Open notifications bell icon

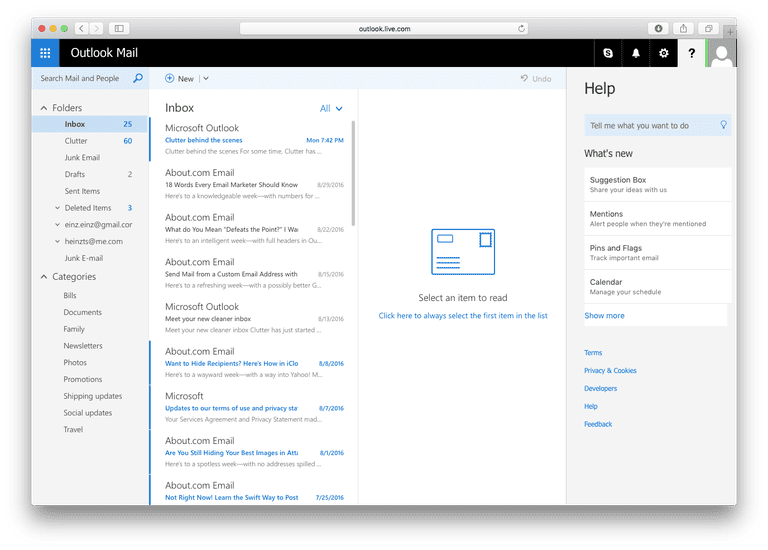[x=635, y=53]
